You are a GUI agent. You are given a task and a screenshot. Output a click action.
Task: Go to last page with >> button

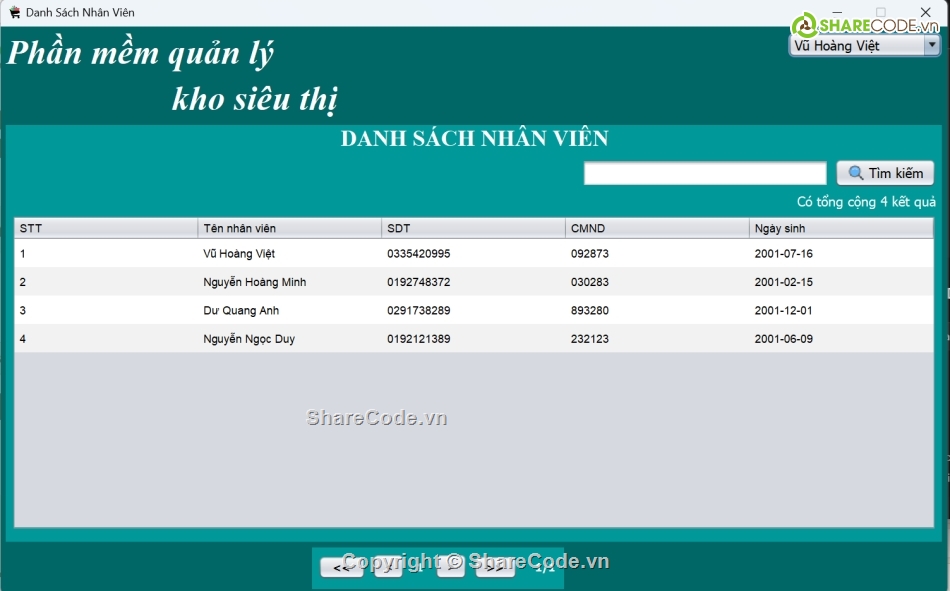(x=495, y=567)
